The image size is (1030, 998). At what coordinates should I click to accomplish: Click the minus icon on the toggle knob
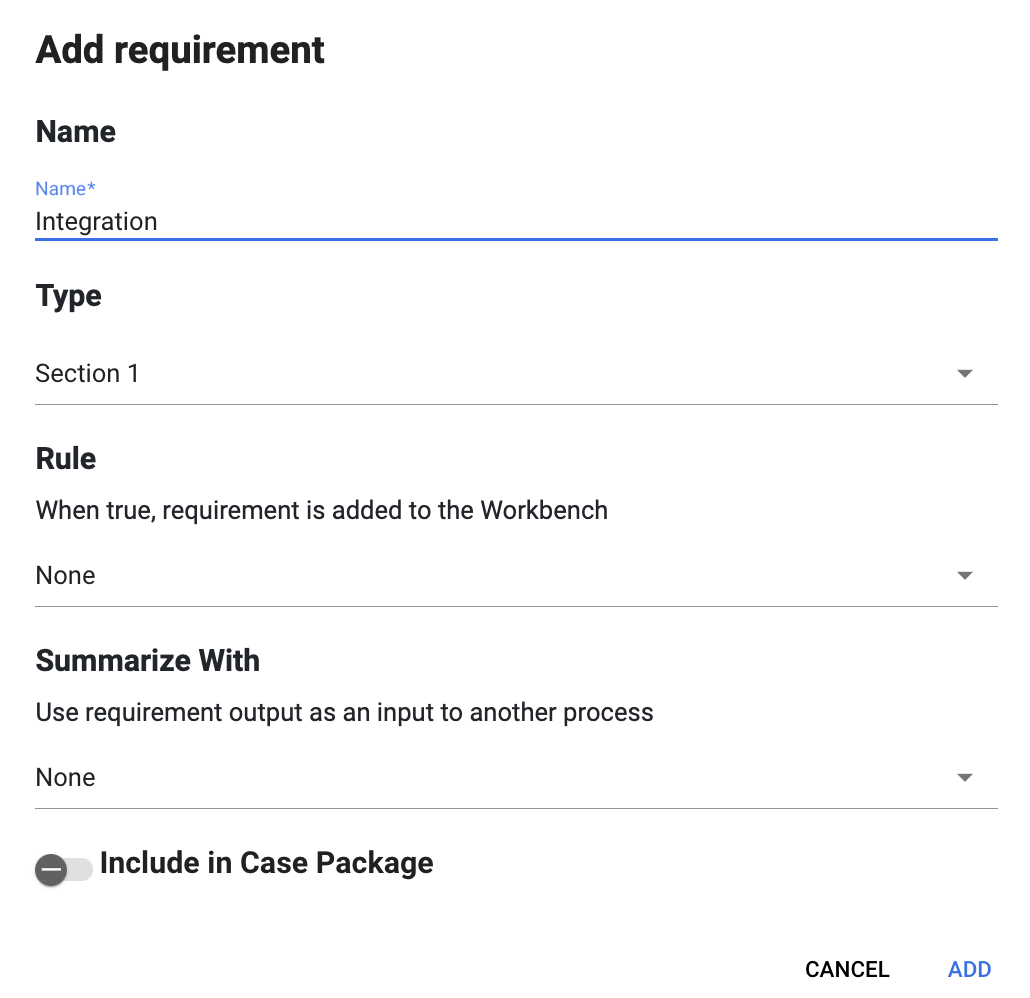click(x=51, y=870)
